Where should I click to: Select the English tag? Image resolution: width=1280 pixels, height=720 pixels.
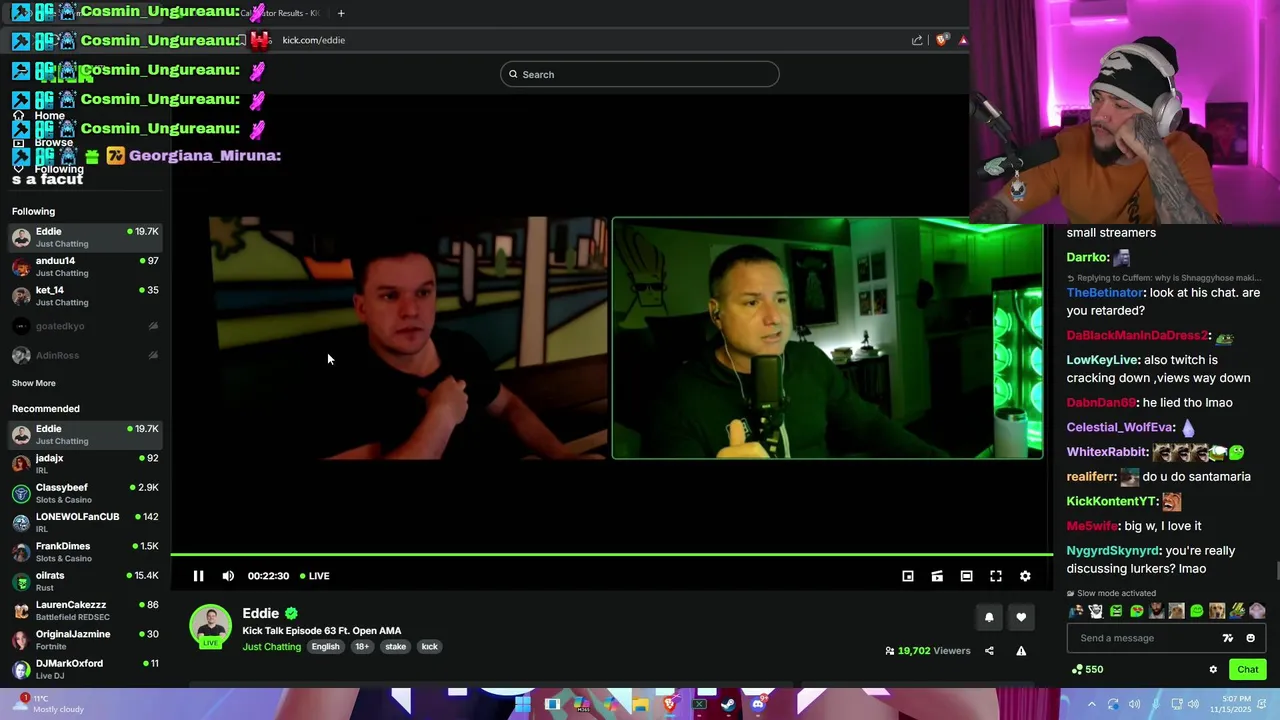click(325, 647)
